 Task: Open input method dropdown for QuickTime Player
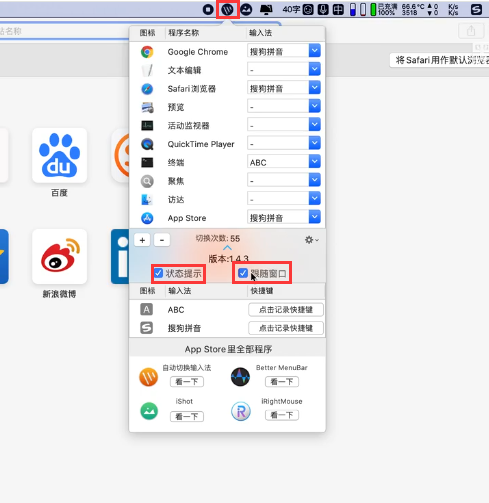point(314,143)
